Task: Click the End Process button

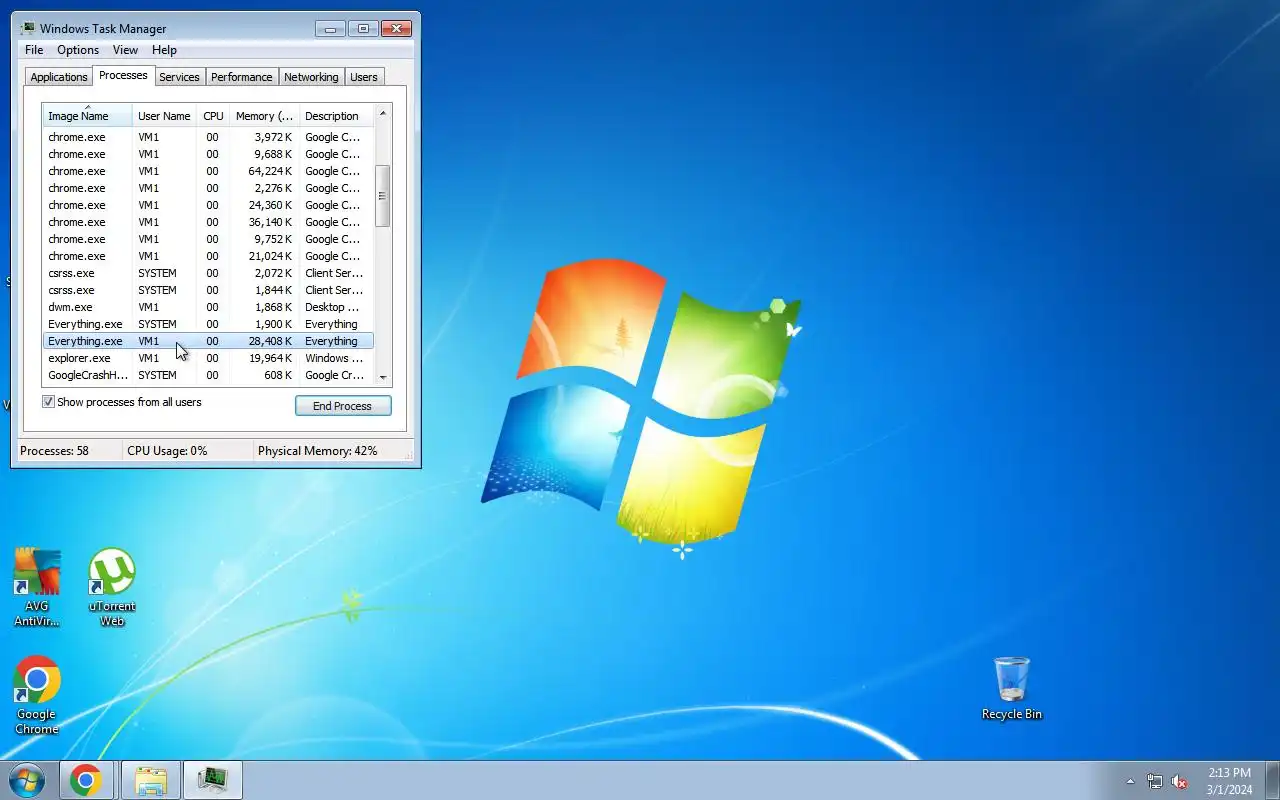Action: tap(343, 406)
